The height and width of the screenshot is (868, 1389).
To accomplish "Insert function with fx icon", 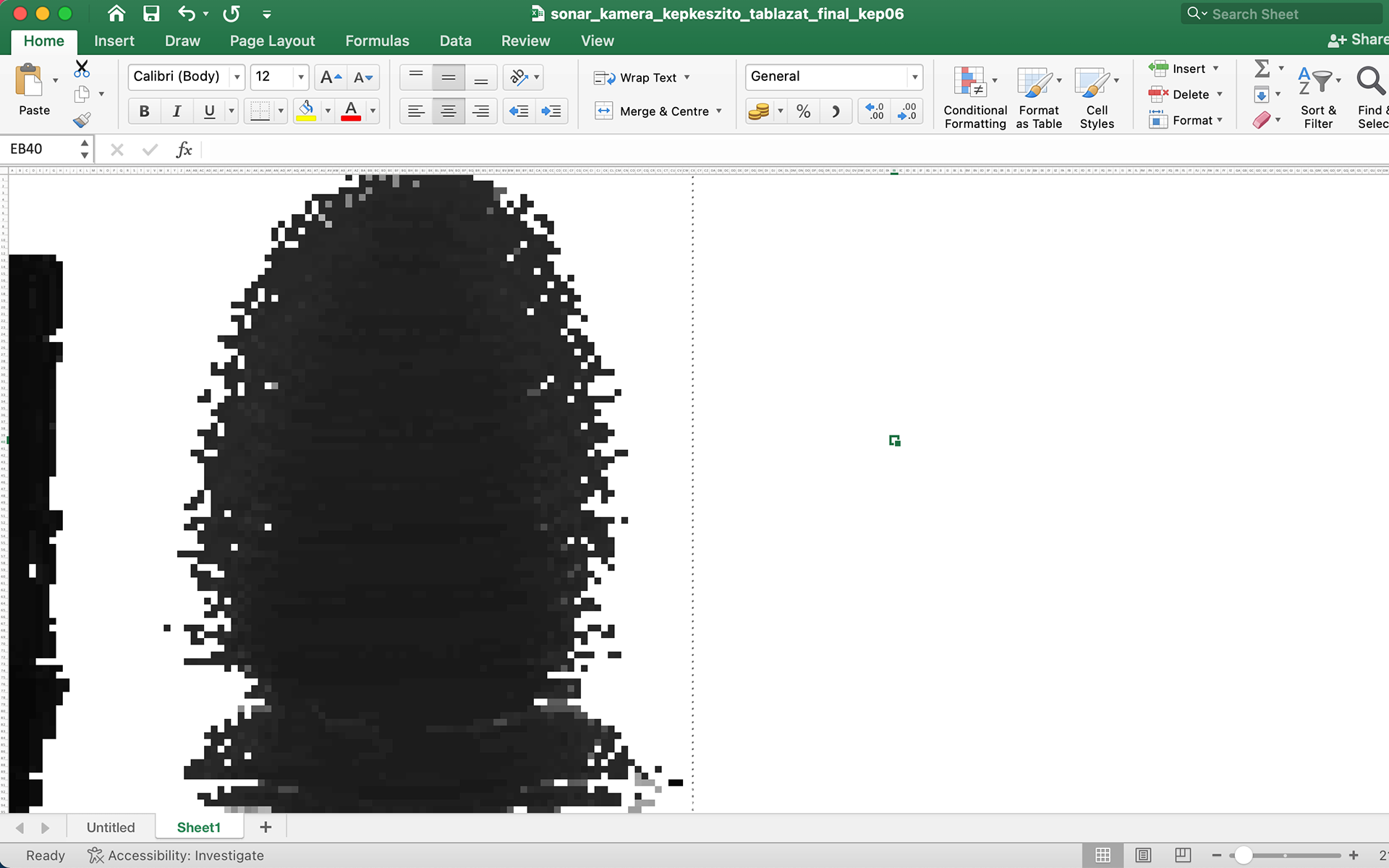I will [184, 150].
